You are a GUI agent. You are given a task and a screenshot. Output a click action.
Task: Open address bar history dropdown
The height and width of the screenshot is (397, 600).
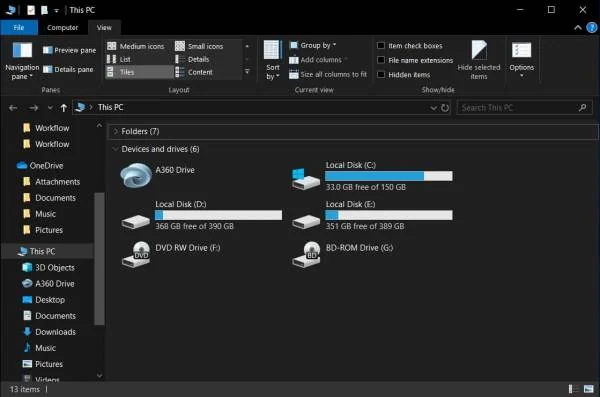(x=434, y=108)
